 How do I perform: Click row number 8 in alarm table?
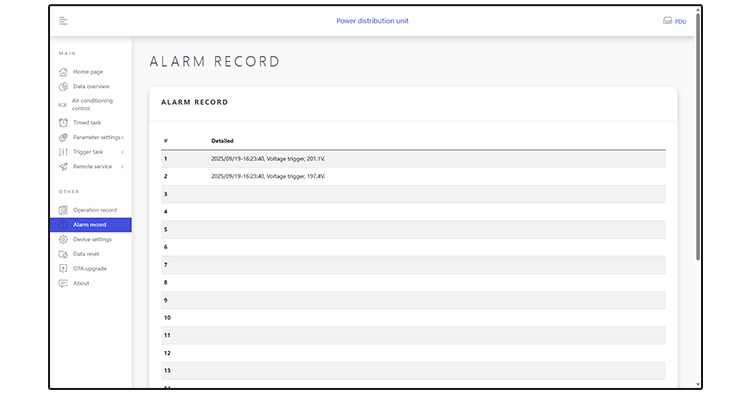[x=165, y=282]
